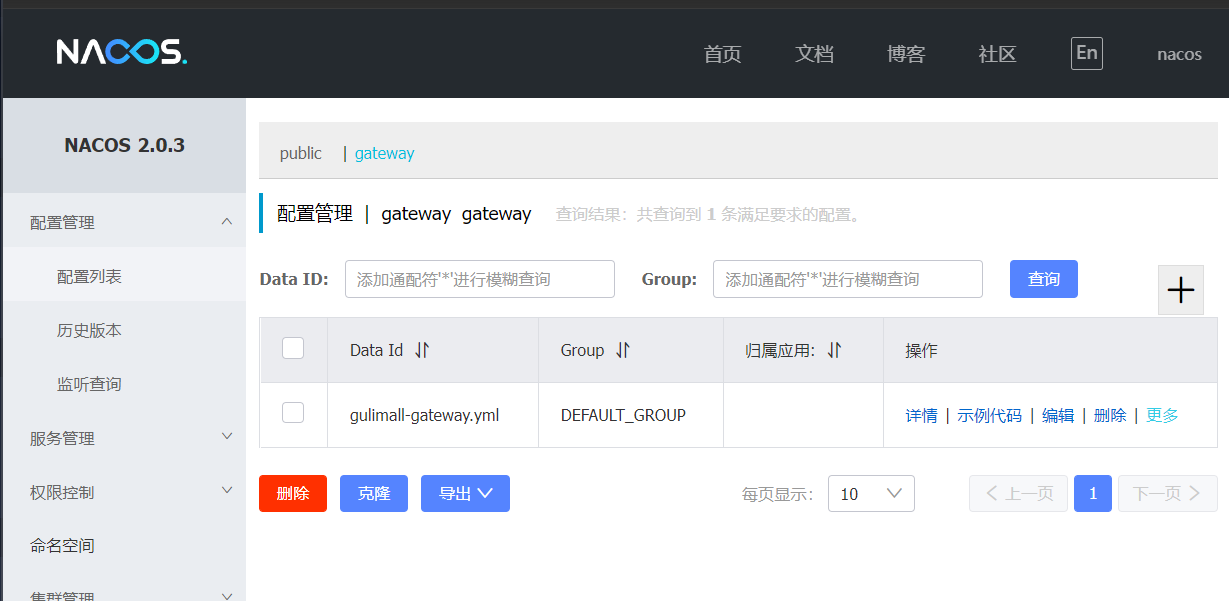
Task: Click the 查询 search button
Action: (x=1044, y=279)
